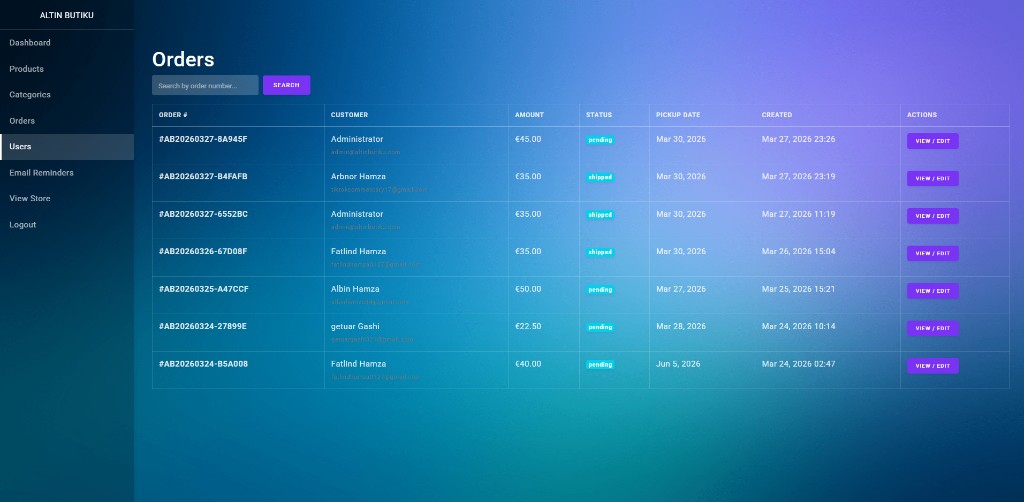Navigate to Email Reminders

tap(41, 173)
